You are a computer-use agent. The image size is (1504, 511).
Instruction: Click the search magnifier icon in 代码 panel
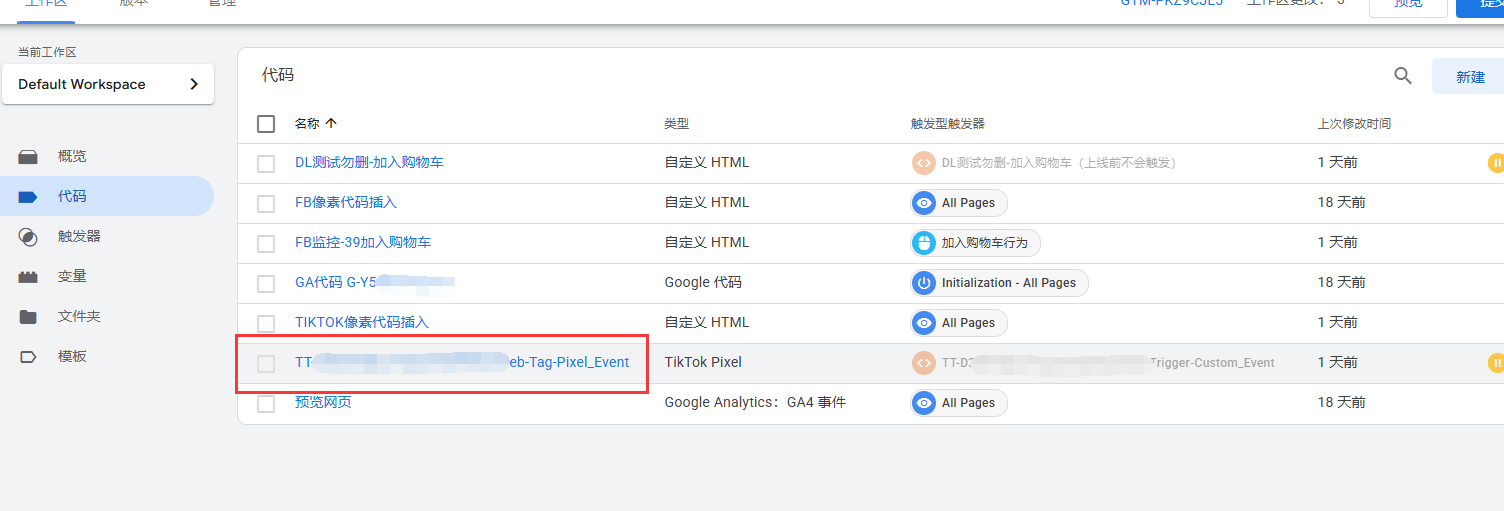point(1403,76)
